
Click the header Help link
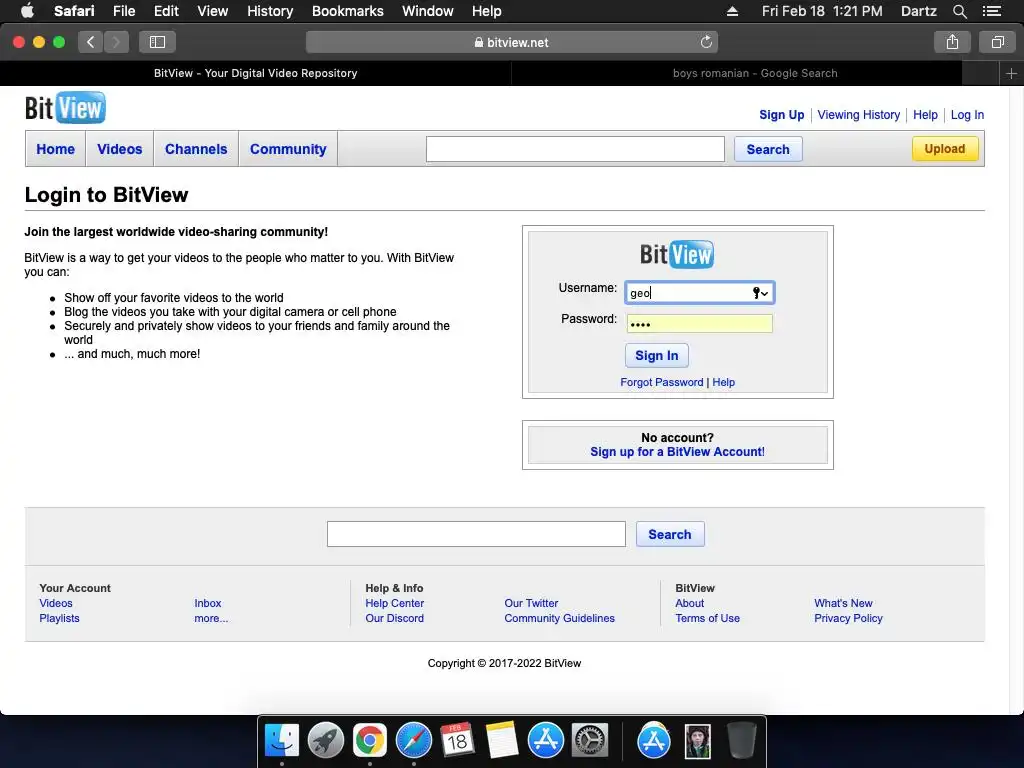925,115
